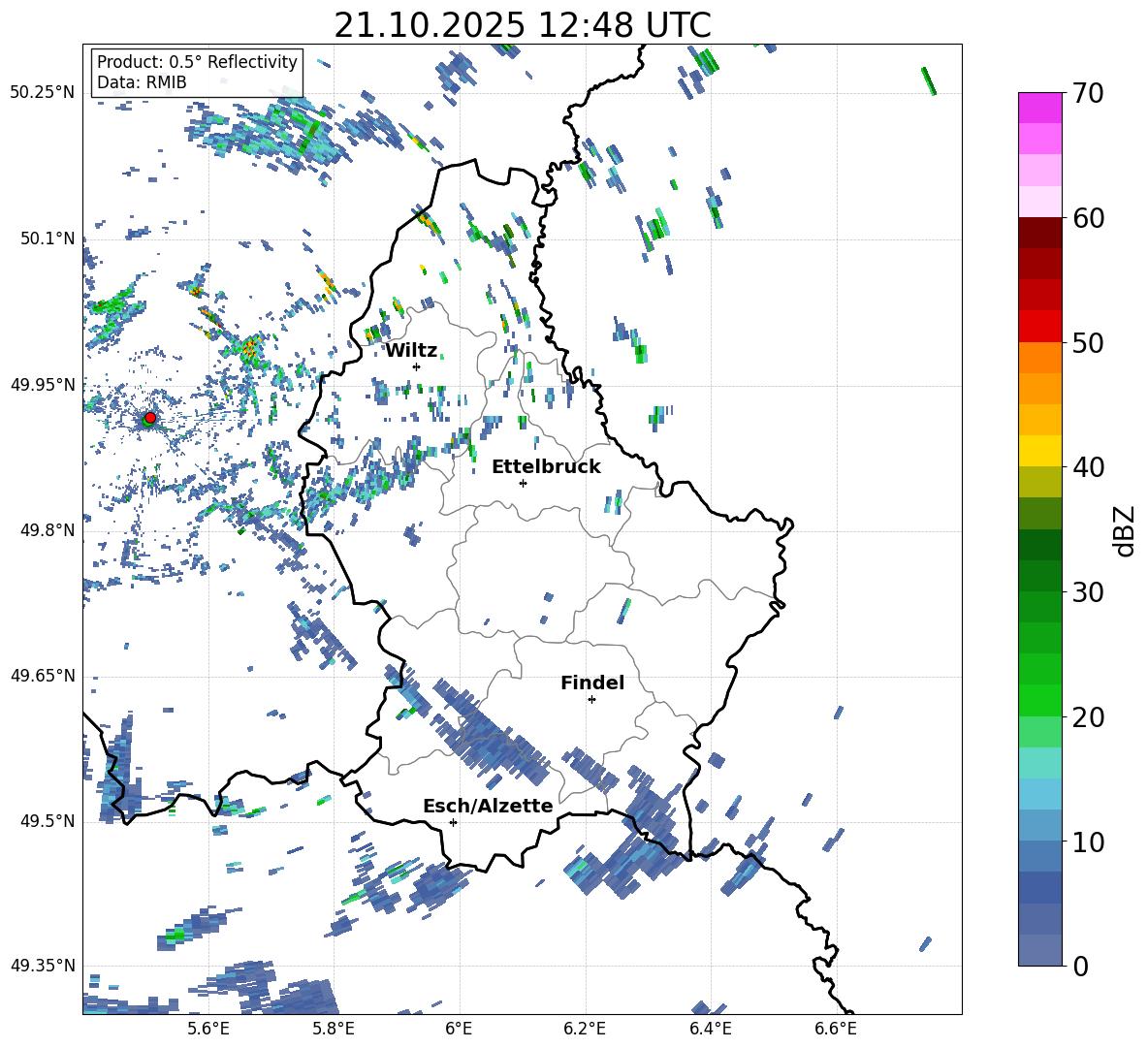Image resolution: width=1148 pixels, height=1048 pixels.
Task: Click the bright green colorbar segment at 20
Action: pos(1039,700)
